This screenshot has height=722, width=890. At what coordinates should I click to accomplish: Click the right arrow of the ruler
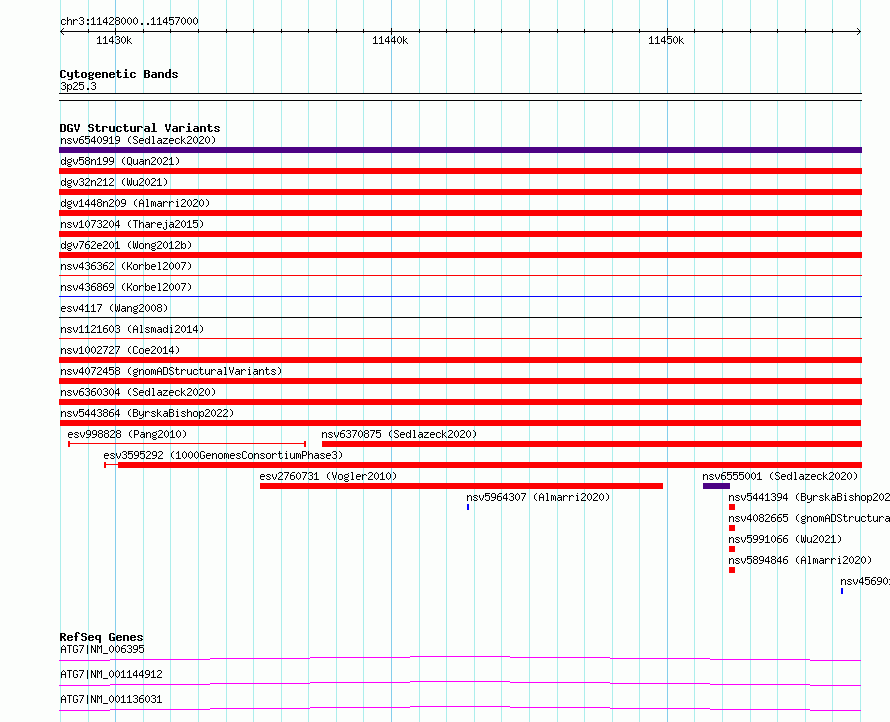pyautogui.click(x=859, y=32)
